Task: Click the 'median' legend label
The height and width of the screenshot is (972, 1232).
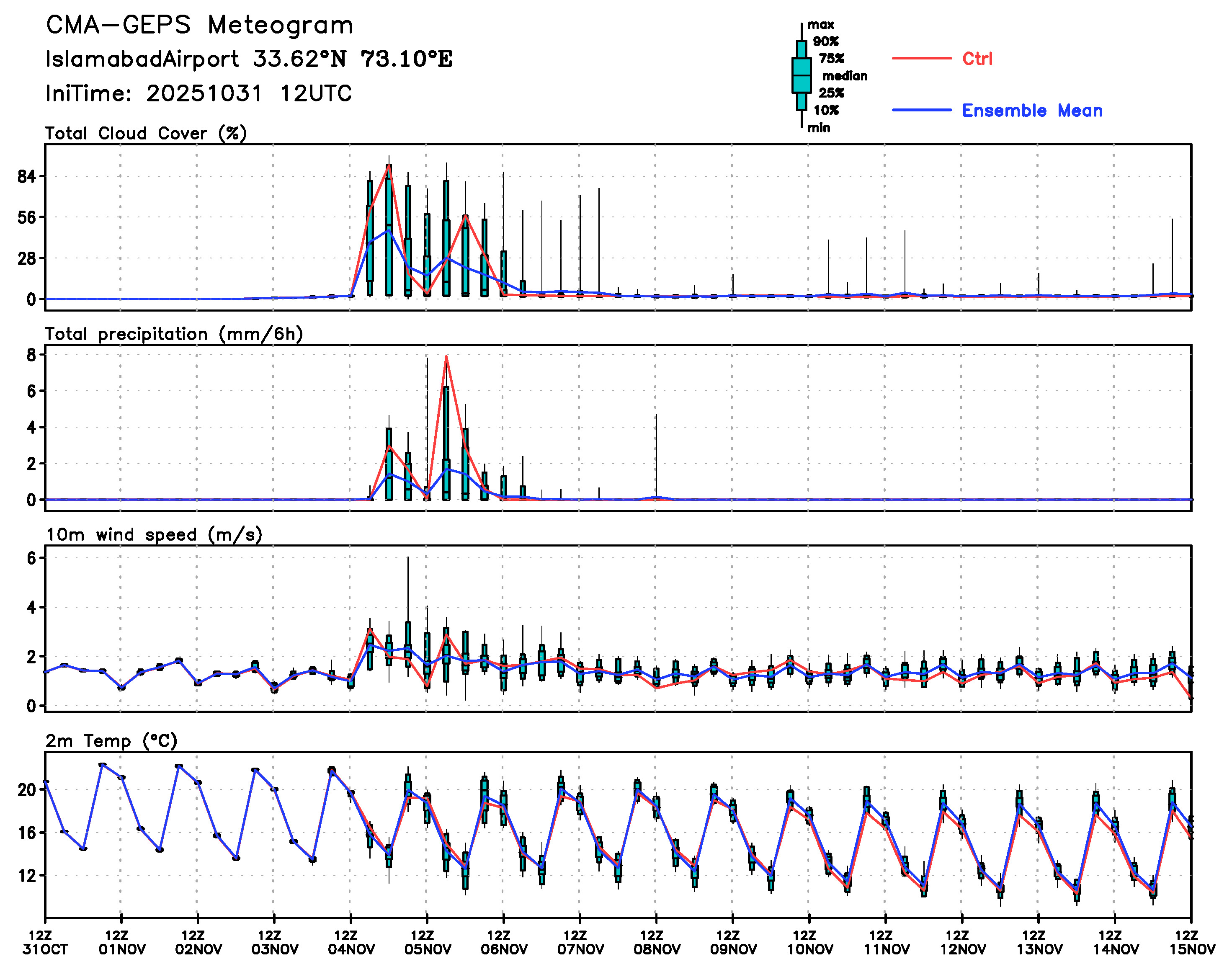Action: 845,76
